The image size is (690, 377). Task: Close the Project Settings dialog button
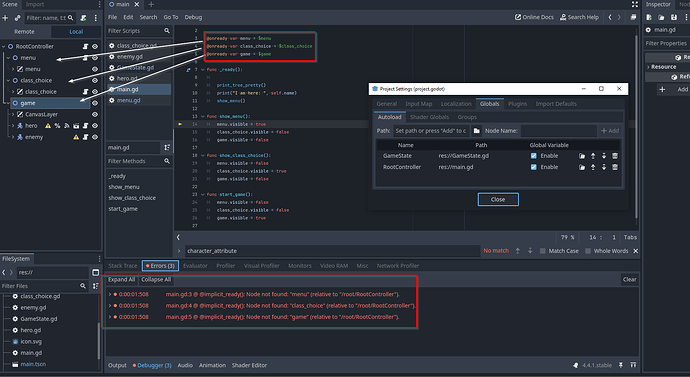click(x=498, y=199)
